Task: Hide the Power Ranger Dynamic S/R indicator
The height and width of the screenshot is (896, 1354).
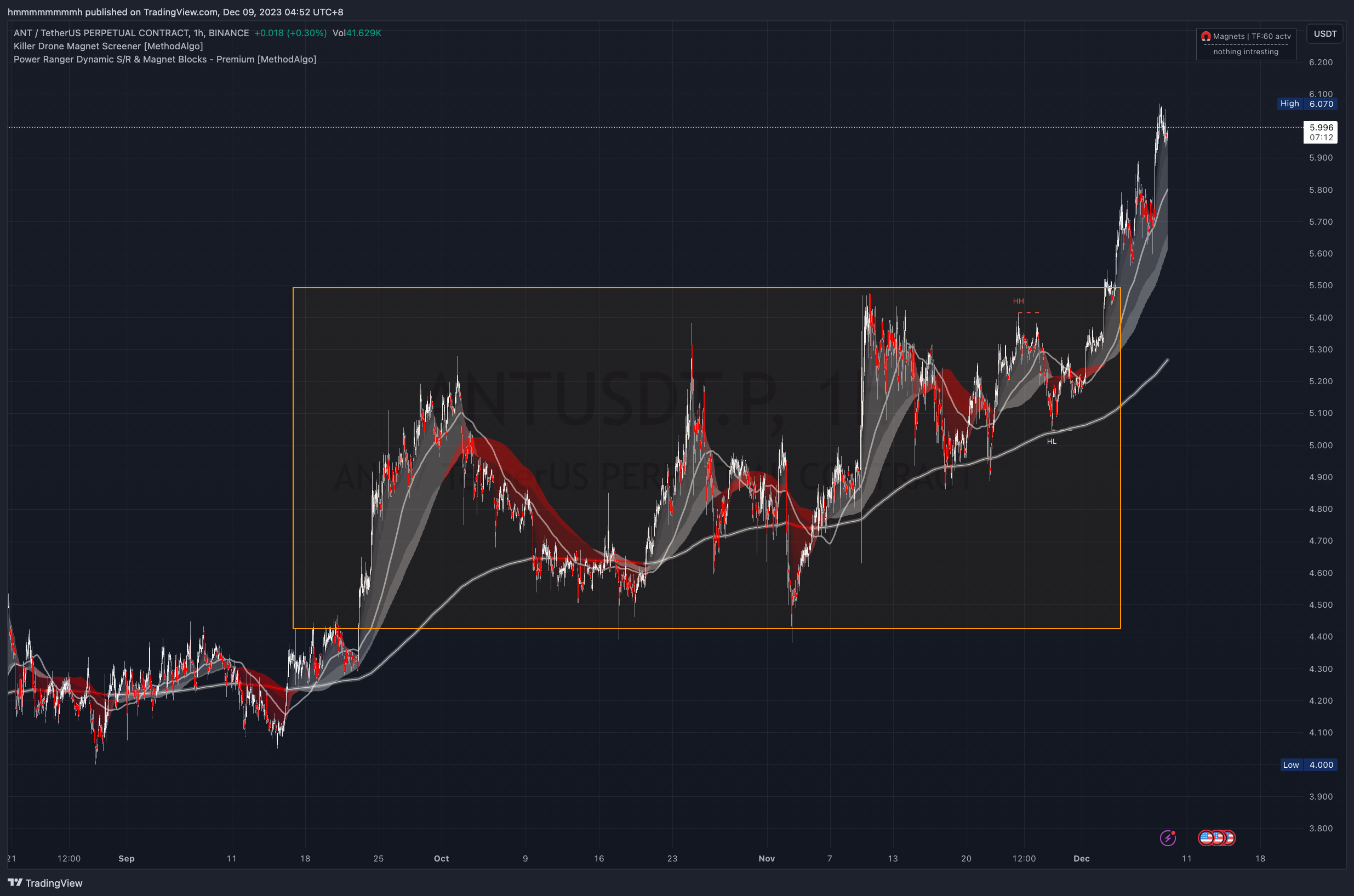Action: click(165, 59)
